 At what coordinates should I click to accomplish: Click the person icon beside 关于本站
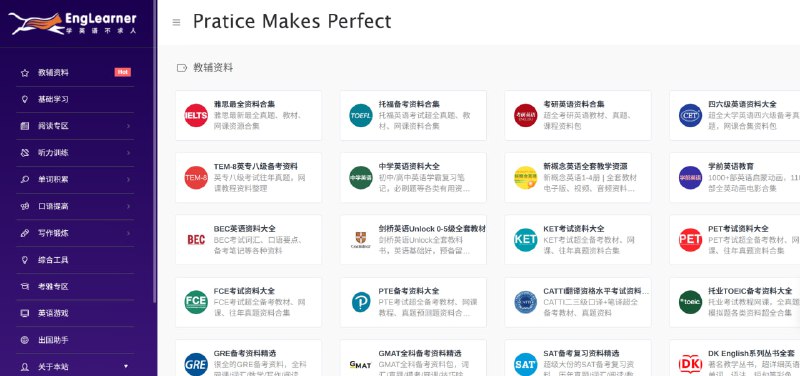24,367
